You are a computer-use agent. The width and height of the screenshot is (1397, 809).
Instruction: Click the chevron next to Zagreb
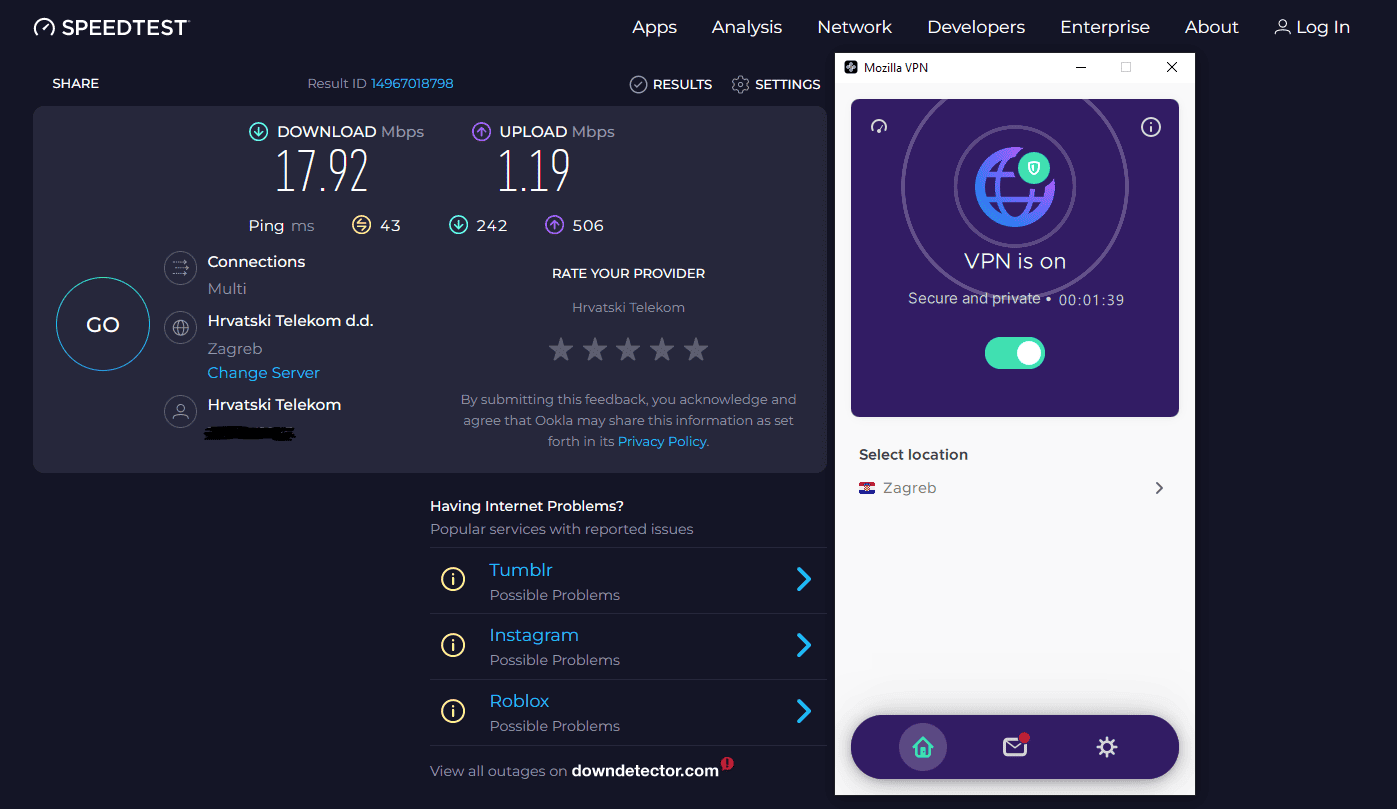coord(1159,488)
